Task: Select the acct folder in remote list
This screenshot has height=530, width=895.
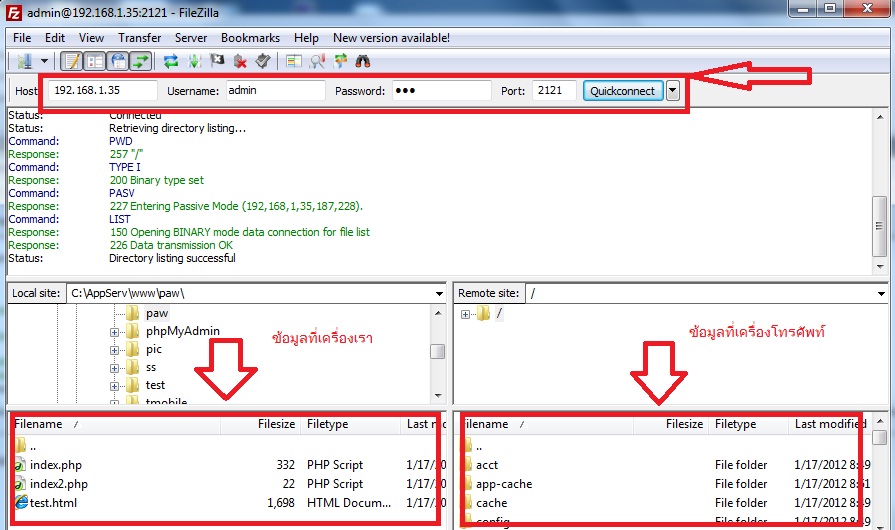Action: (x=487, y=465)
